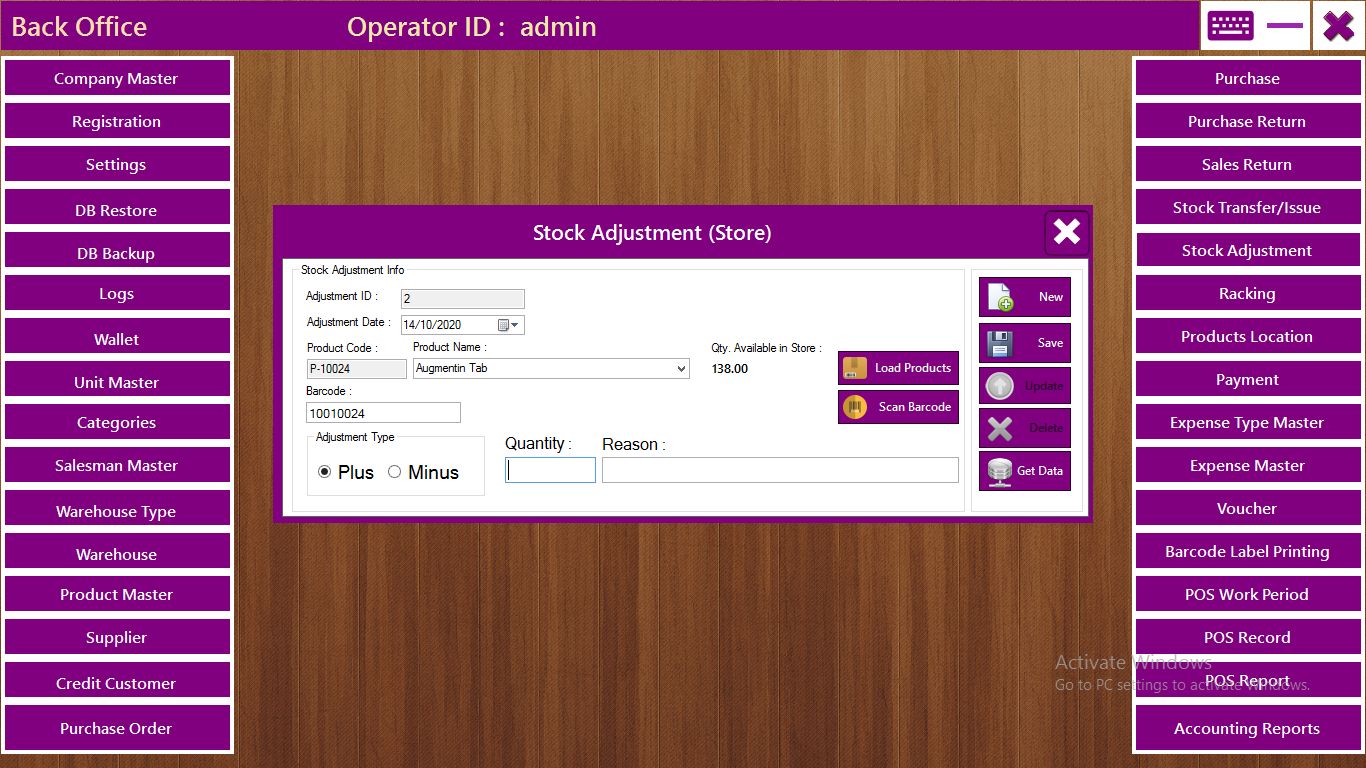Open Barcode Label Printing
The width and height of the screenshot is (1366, 768).
[1247, 551]
